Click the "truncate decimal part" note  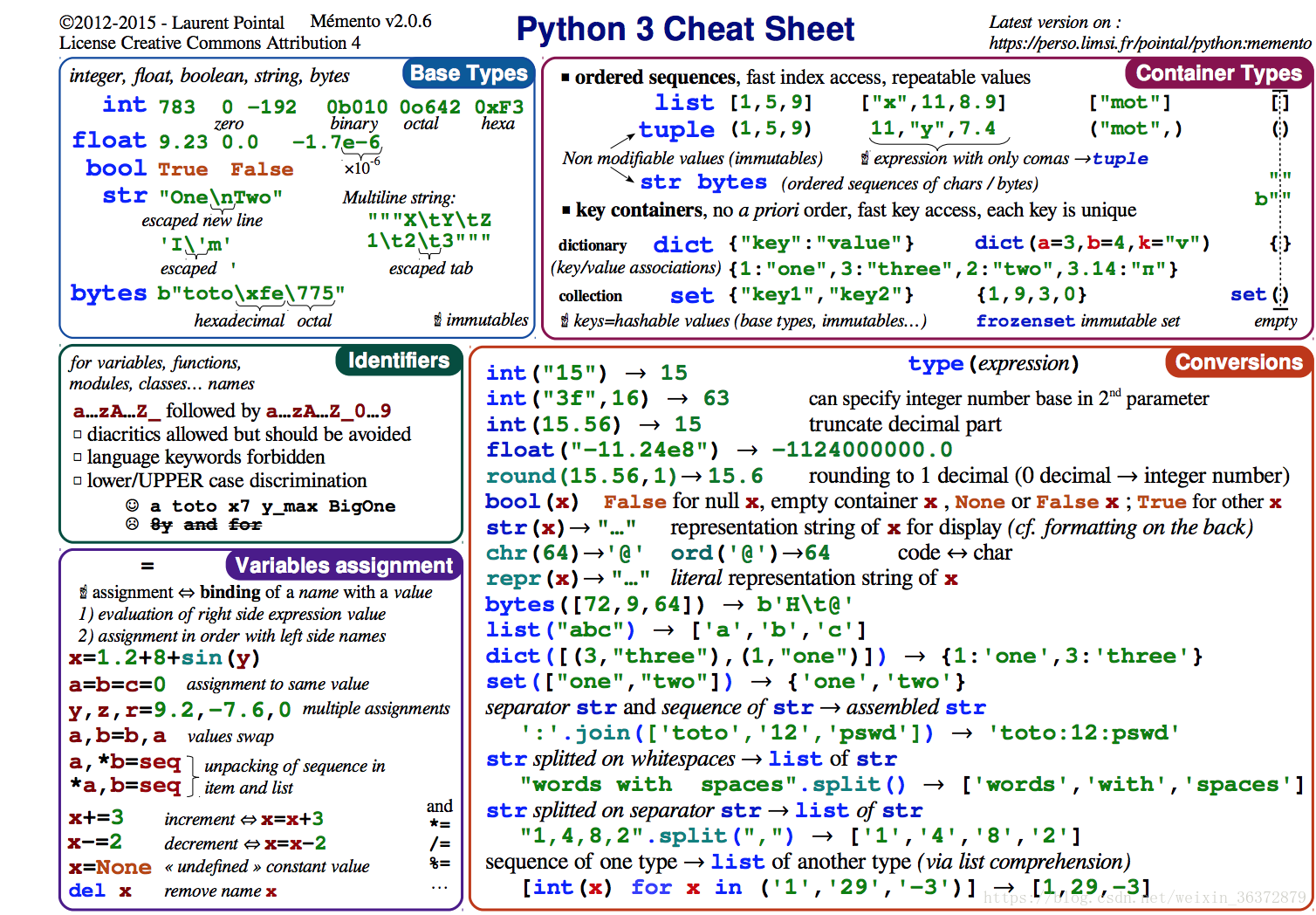coord(905,425)
